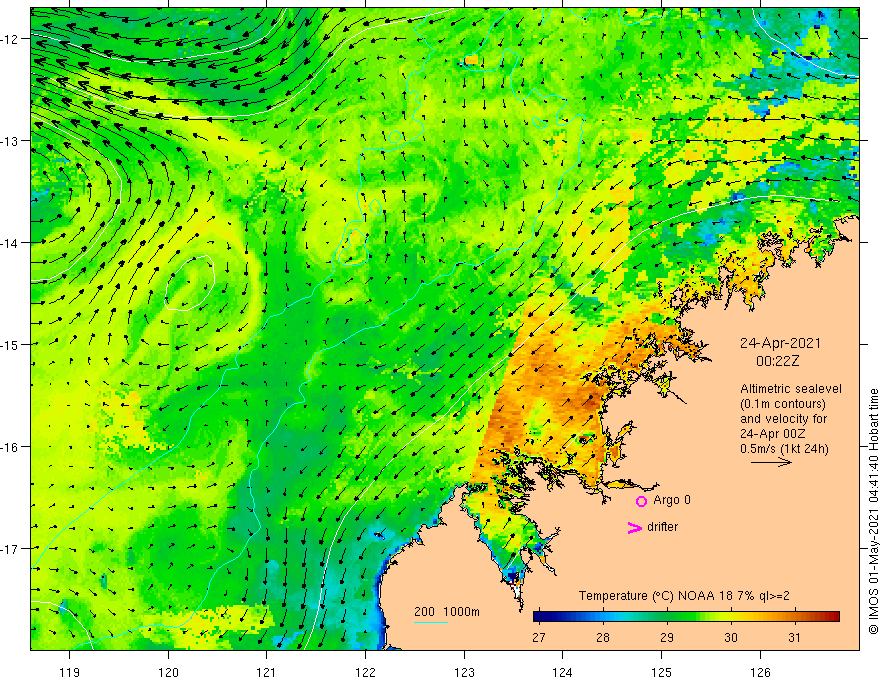Click the IMOS copyright timestamp text
This screenshot has height=680, width=880.
(x=873, y=511)
